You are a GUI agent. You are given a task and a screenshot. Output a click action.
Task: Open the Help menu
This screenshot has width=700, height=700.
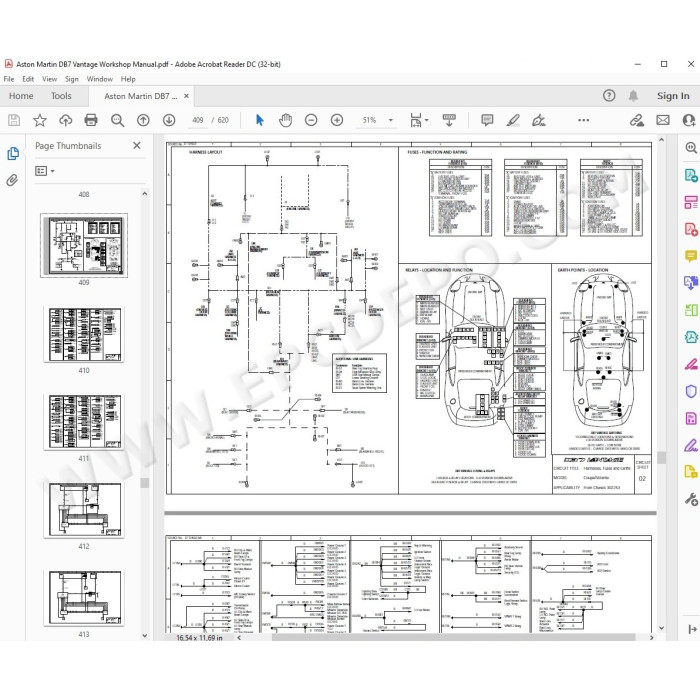(x=128, y=79)
